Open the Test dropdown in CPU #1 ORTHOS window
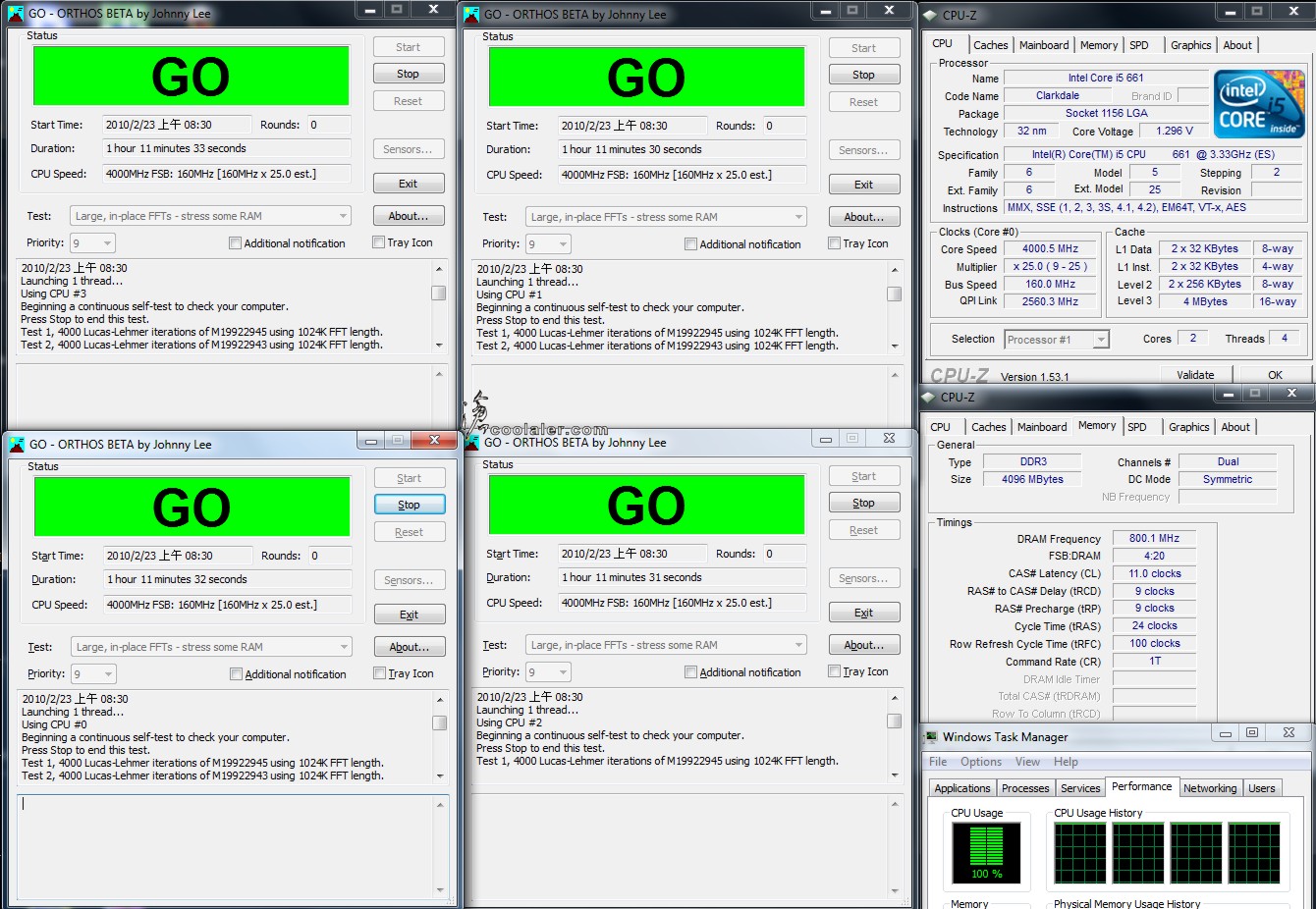Screen dimensions: 1316x909 point(666,217)
